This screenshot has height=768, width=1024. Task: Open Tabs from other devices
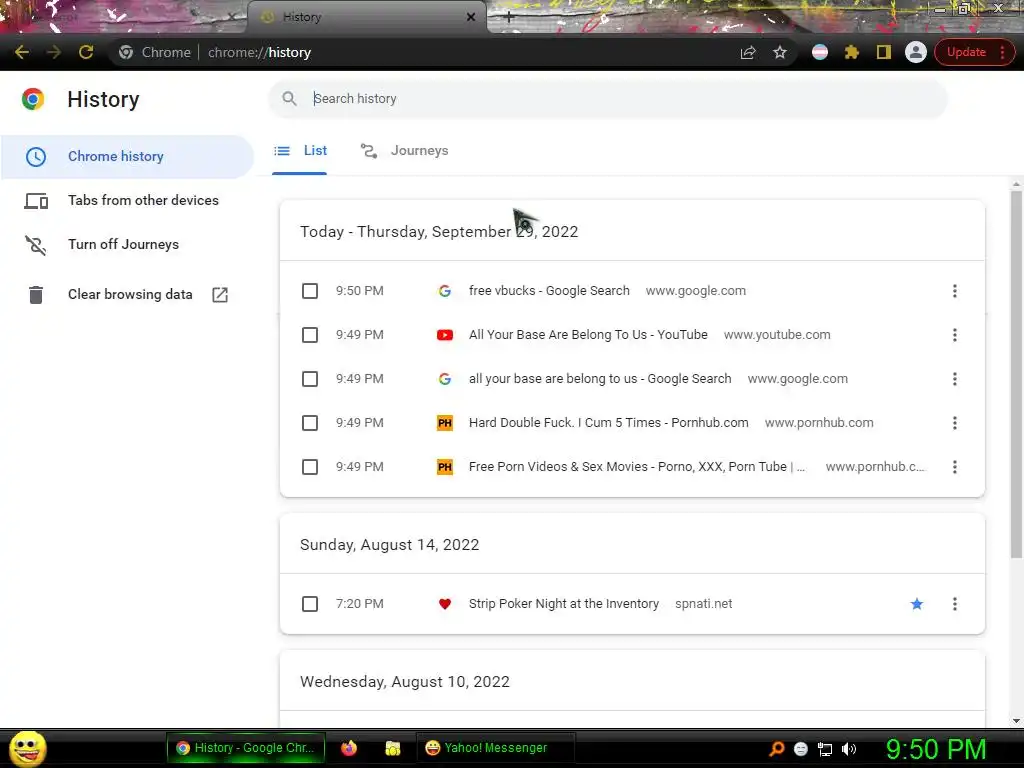(x=143, y=200)
